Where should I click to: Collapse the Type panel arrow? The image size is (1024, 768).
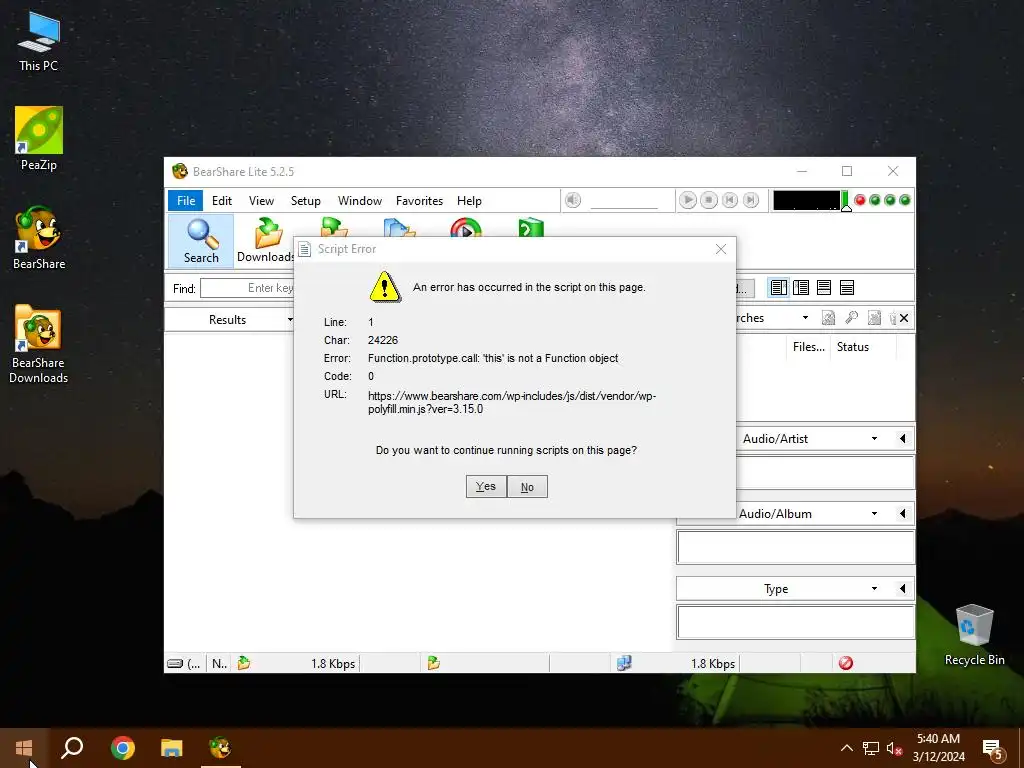tap(903, 589)
